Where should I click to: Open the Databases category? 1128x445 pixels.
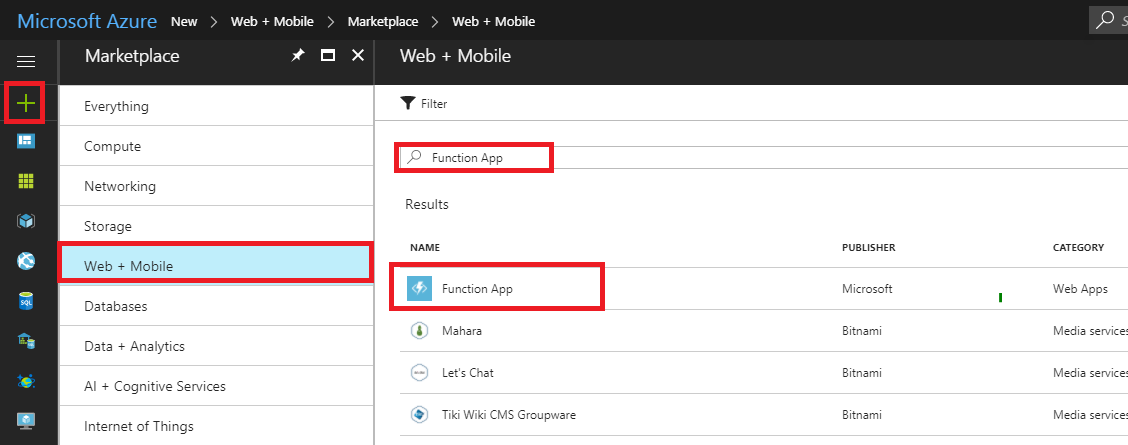115,306
